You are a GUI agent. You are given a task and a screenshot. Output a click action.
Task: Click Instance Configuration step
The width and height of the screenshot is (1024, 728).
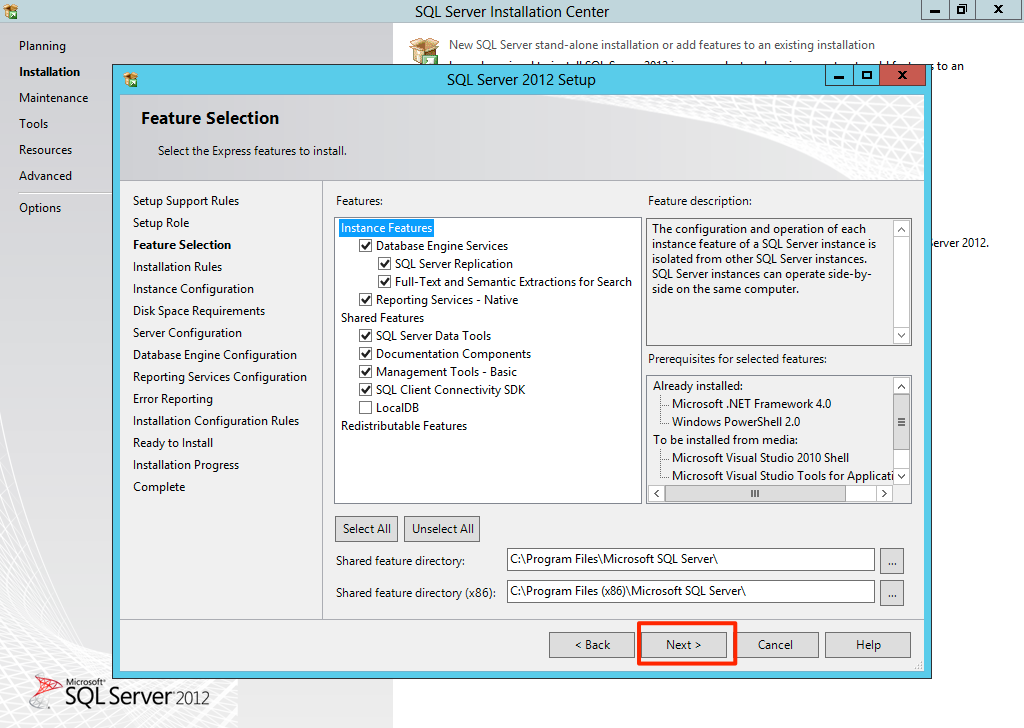193,289
